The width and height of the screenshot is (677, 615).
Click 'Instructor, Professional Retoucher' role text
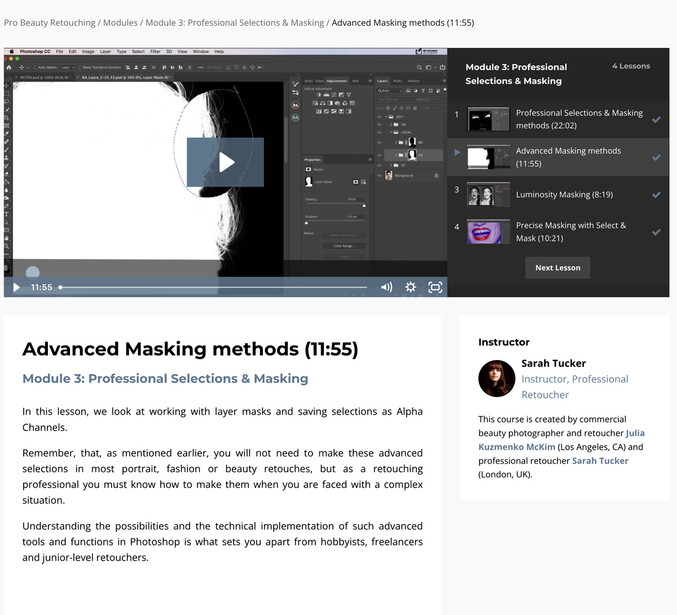(x=575, y=387)
